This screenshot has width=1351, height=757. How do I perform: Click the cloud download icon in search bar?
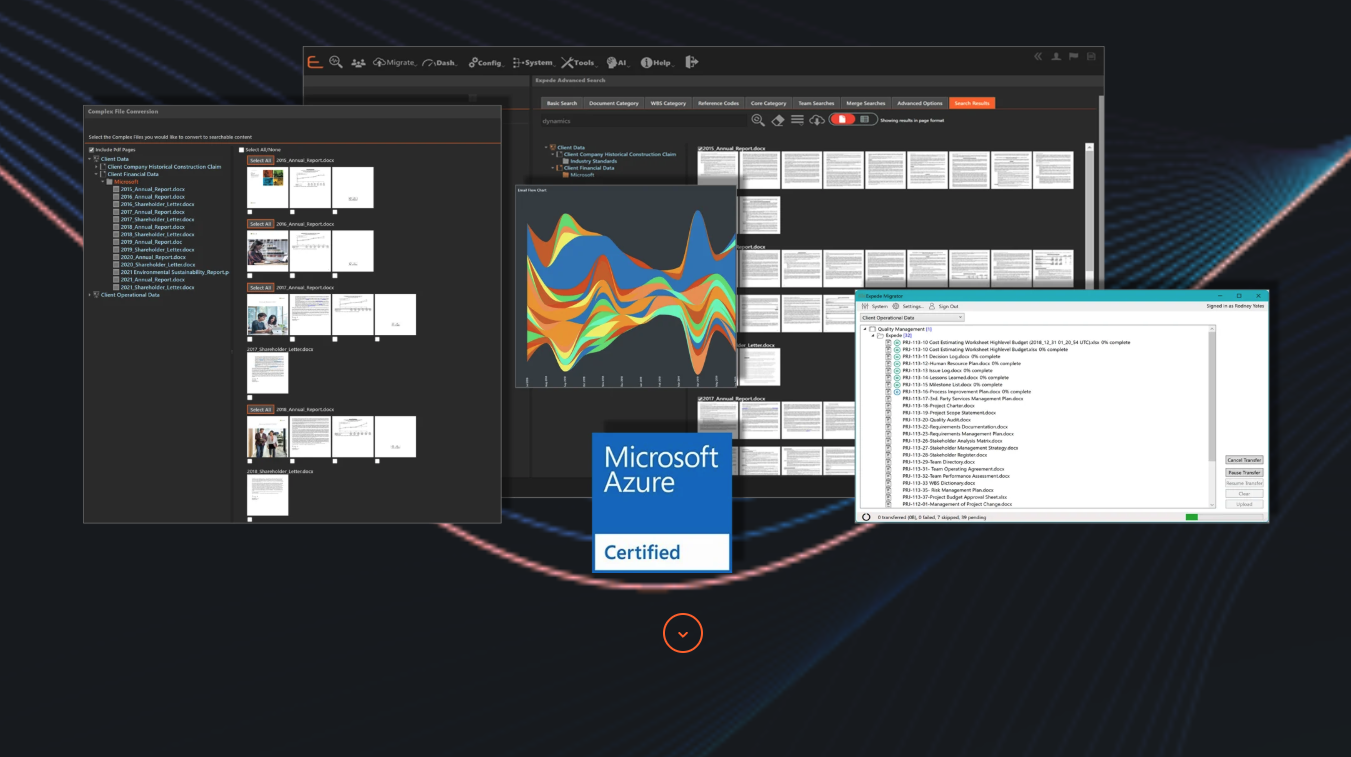click(817, 120)
